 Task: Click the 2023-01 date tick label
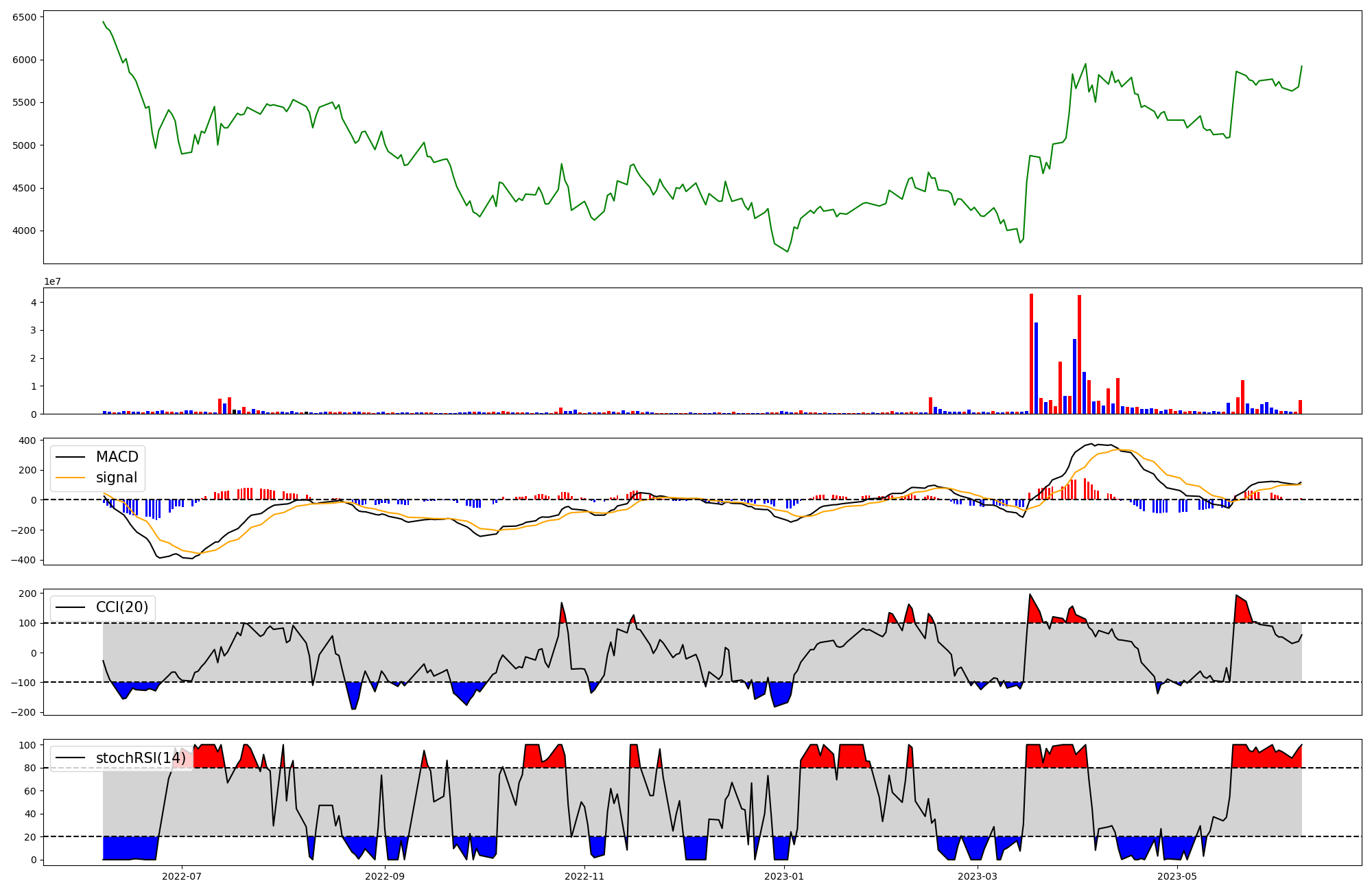(x=784, y=876)
